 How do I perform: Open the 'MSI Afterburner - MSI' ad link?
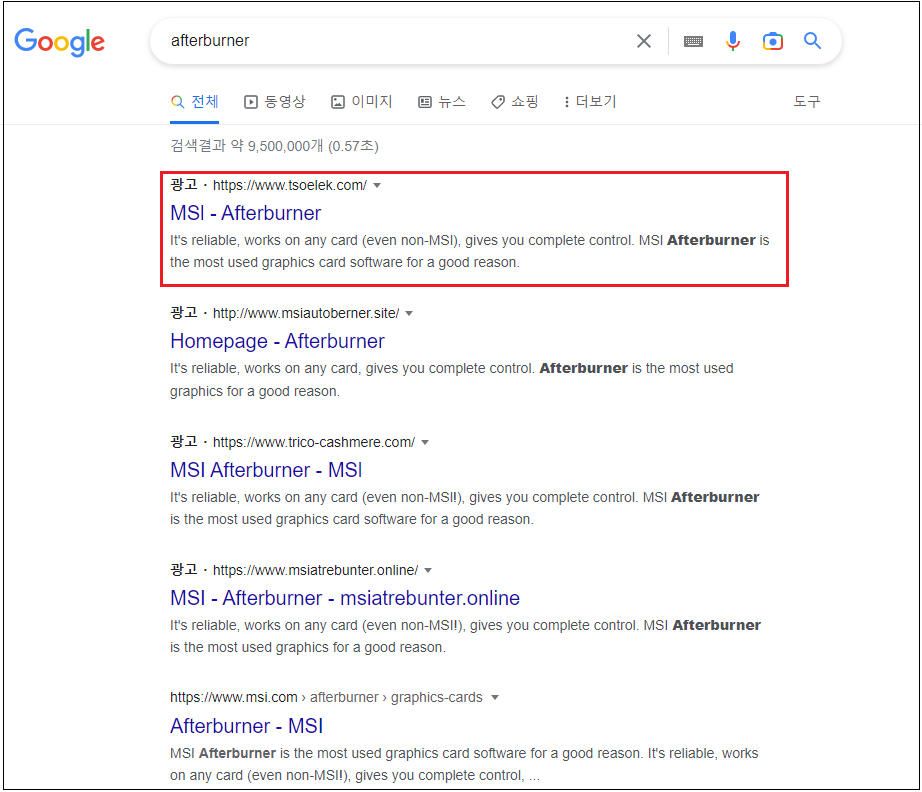pyautogui.click(x=266, y=470)
